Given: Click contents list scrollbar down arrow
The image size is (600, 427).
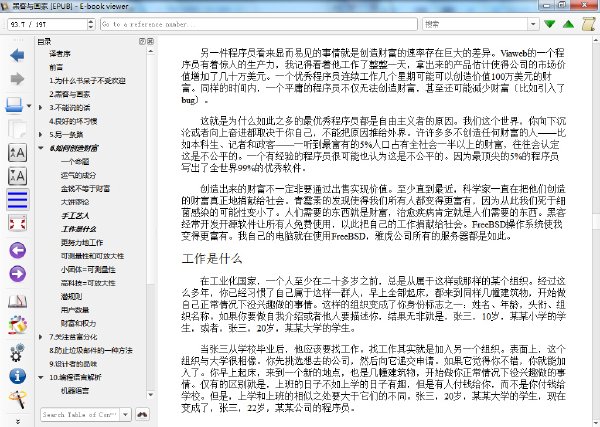Looking at the screenshot, I should coord(150,395).
